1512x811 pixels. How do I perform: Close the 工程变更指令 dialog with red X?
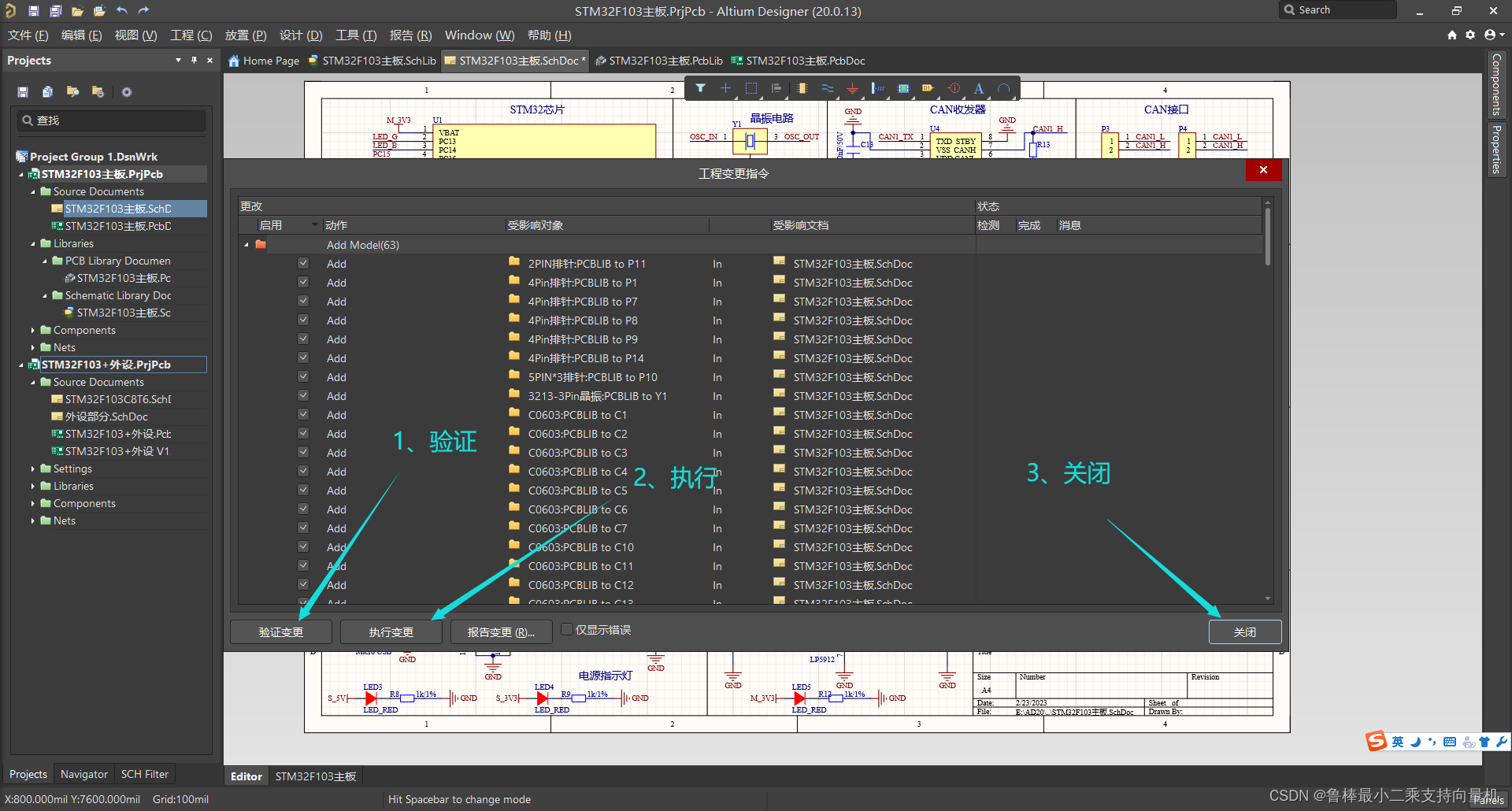[1263, 170]
